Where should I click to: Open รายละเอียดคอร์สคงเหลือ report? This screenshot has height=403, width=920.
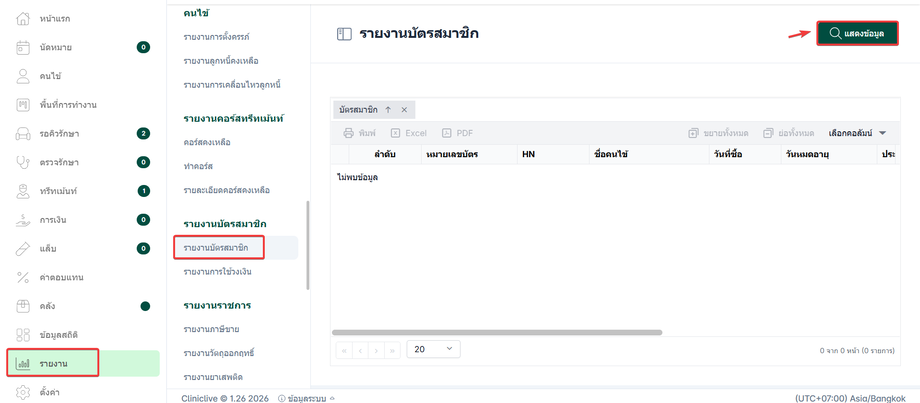(226, 191)
